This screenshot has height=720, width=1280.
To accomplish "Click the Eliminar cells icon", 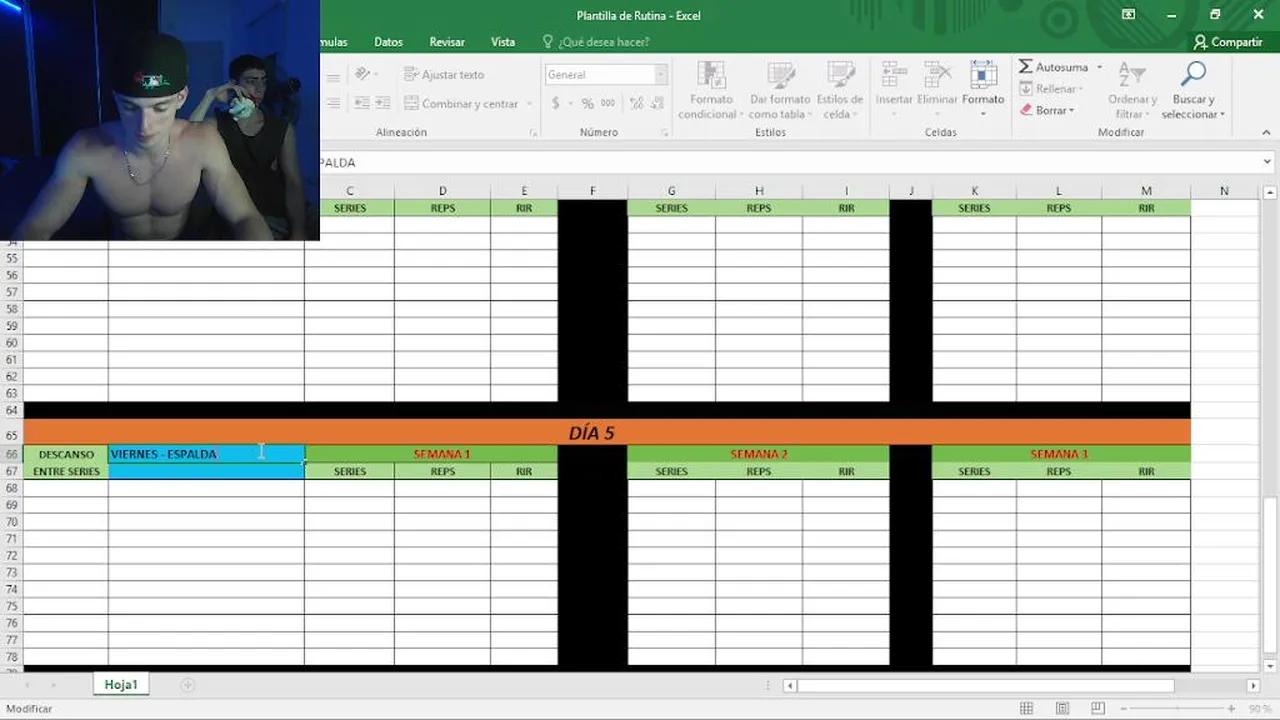I will click(x=937, y=75).
